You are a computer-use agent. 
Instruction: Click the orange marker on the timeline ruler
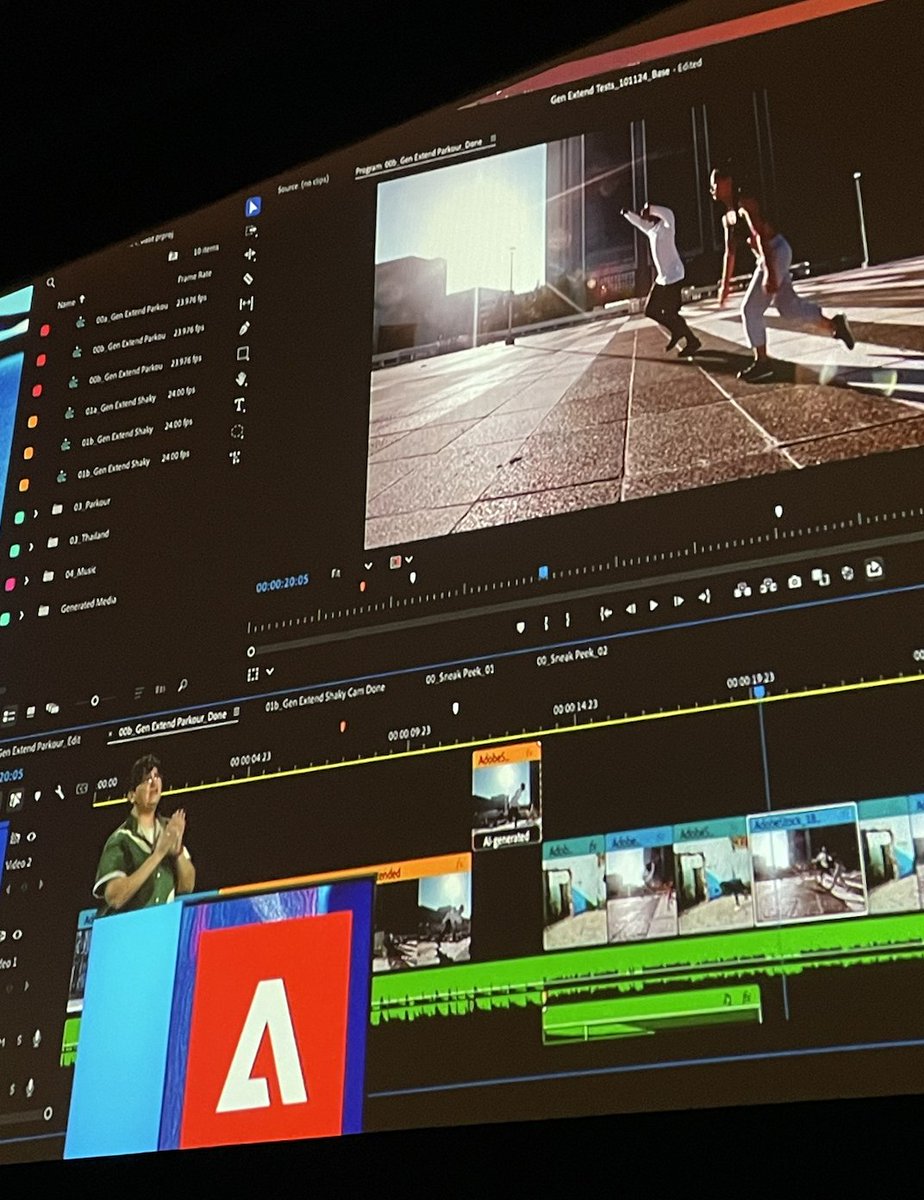coord(343,727)
